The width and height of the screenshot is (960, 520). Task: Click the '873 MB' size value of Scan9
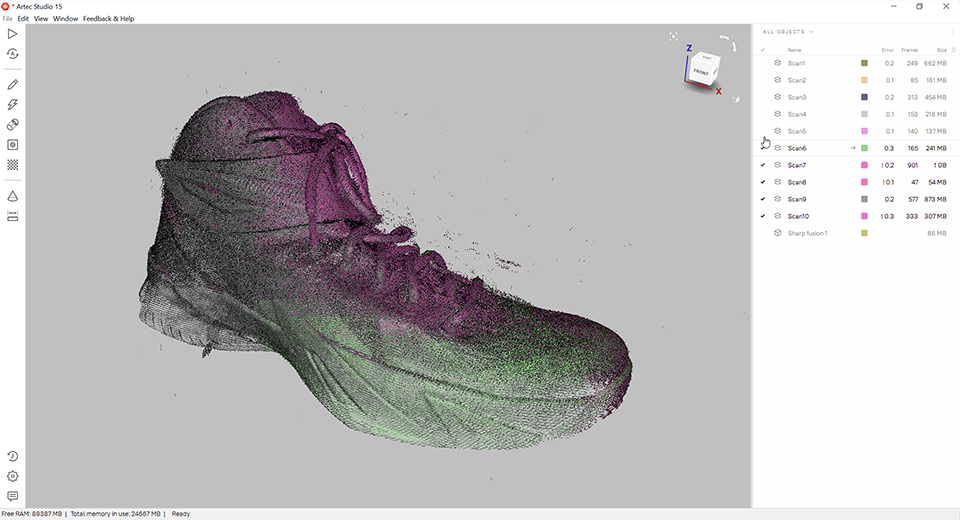936,199
